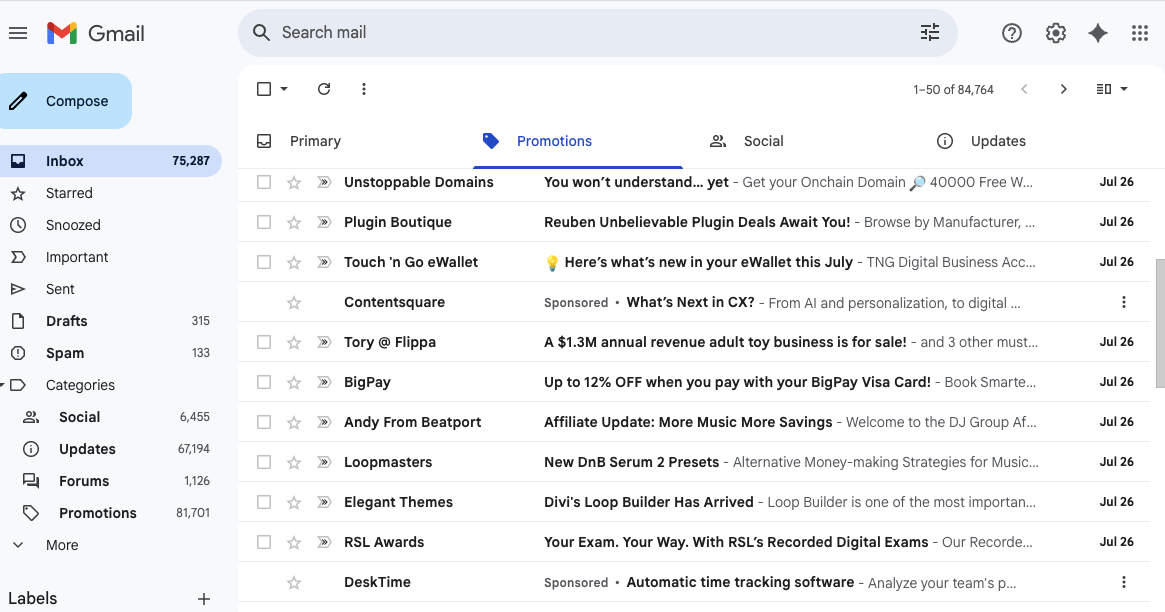Check the Loopmasters email
This screenshot has width=1165, height=612.
264,462
